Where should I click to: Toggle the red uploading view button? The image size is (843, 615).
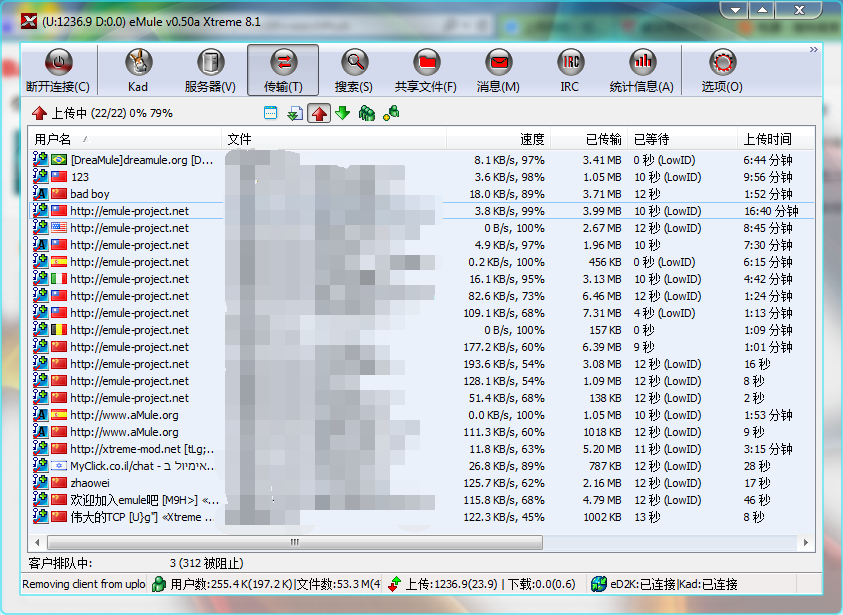319,113
